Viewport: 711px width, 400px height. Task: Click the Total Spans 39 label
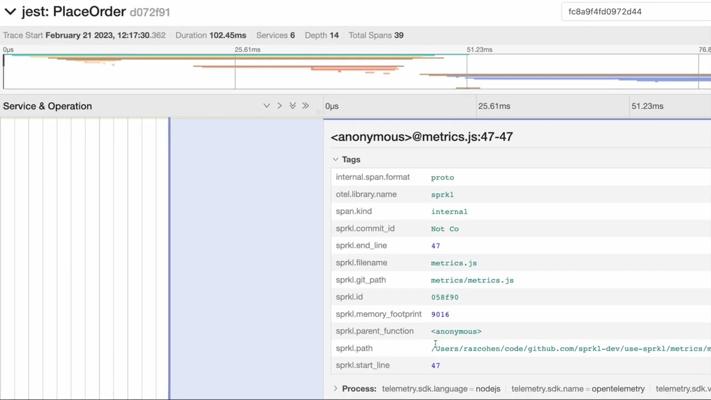click(x=376, y=35)
